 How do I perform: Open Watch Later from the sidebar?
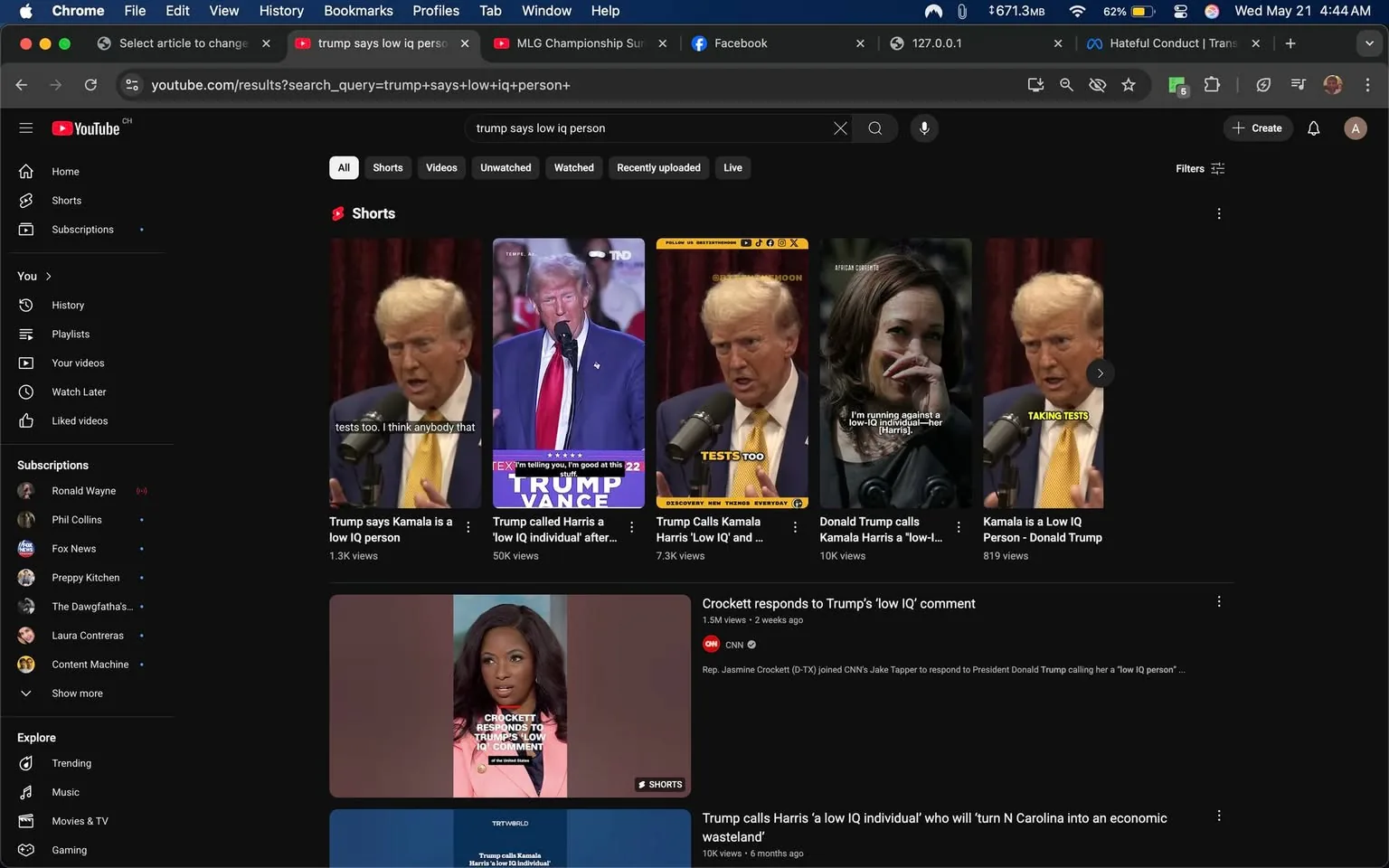click(79, 392)
